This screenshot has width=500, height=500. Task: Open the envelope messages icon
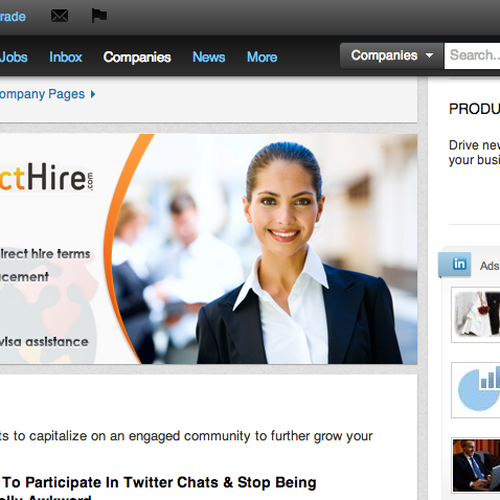pyautogui.click(x=59, y=16)
